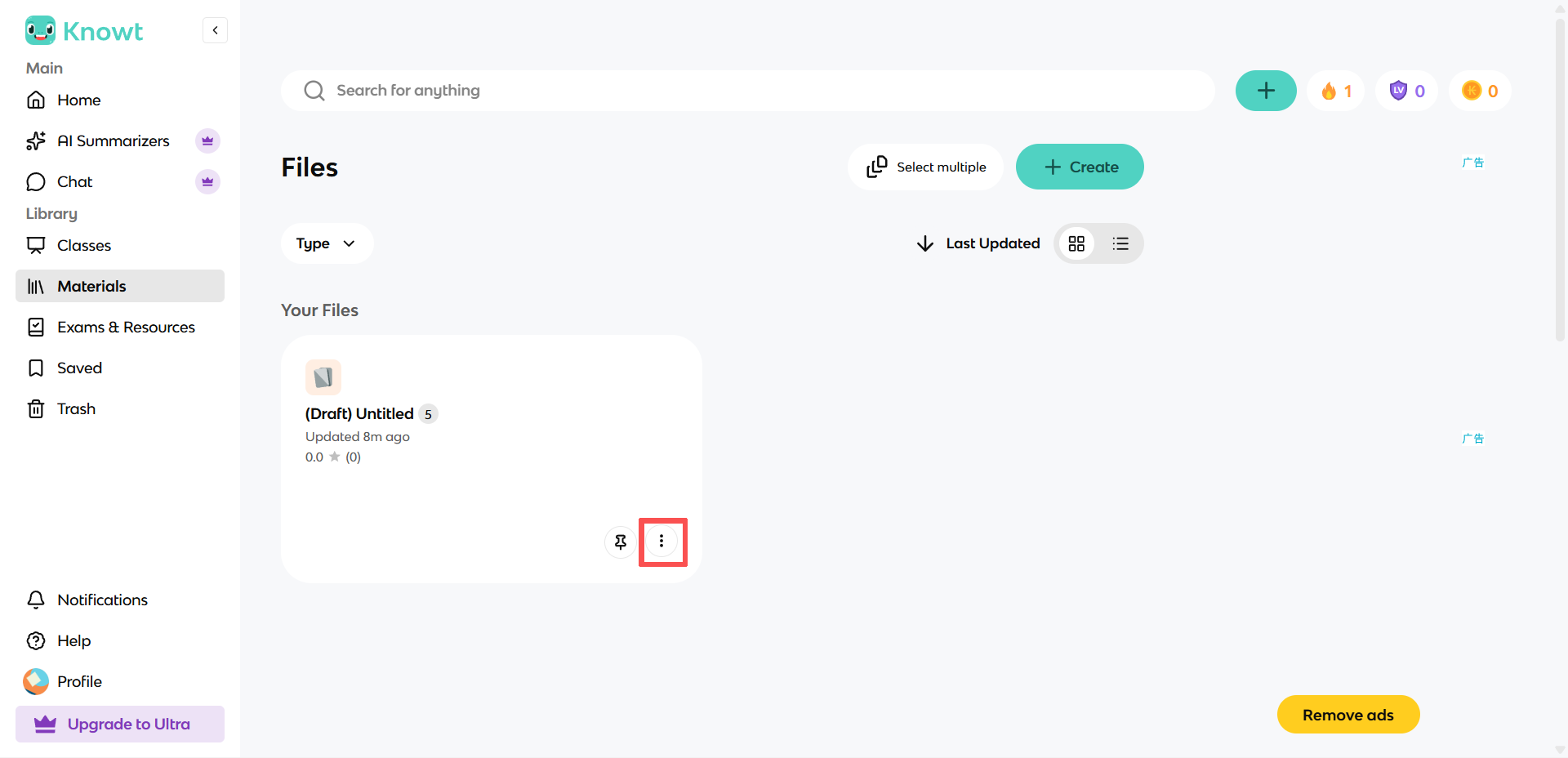Open the streak flame counter

coord(1336,91)
